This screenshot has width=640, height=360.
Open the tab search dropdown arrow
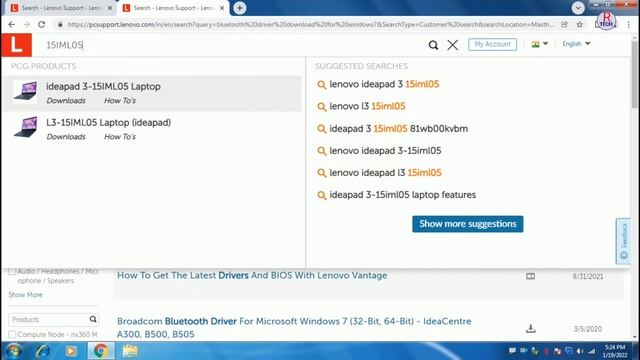tap(578, 8)
